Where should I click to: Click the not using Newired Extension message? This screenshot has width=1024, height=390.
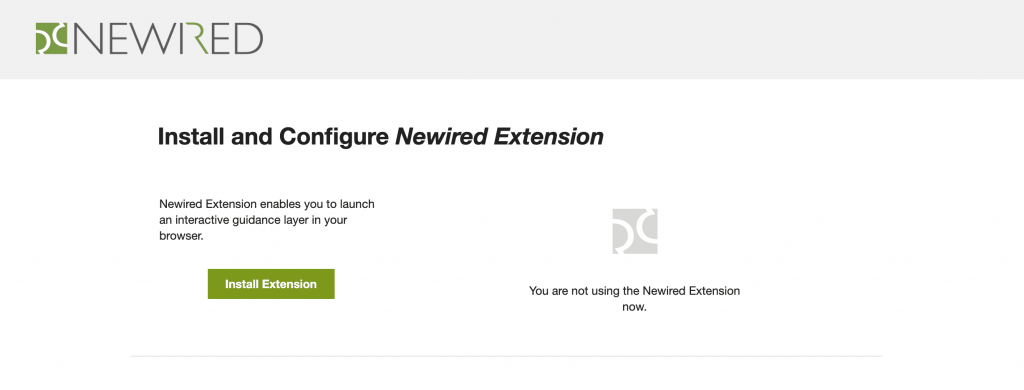coord(634,299)
